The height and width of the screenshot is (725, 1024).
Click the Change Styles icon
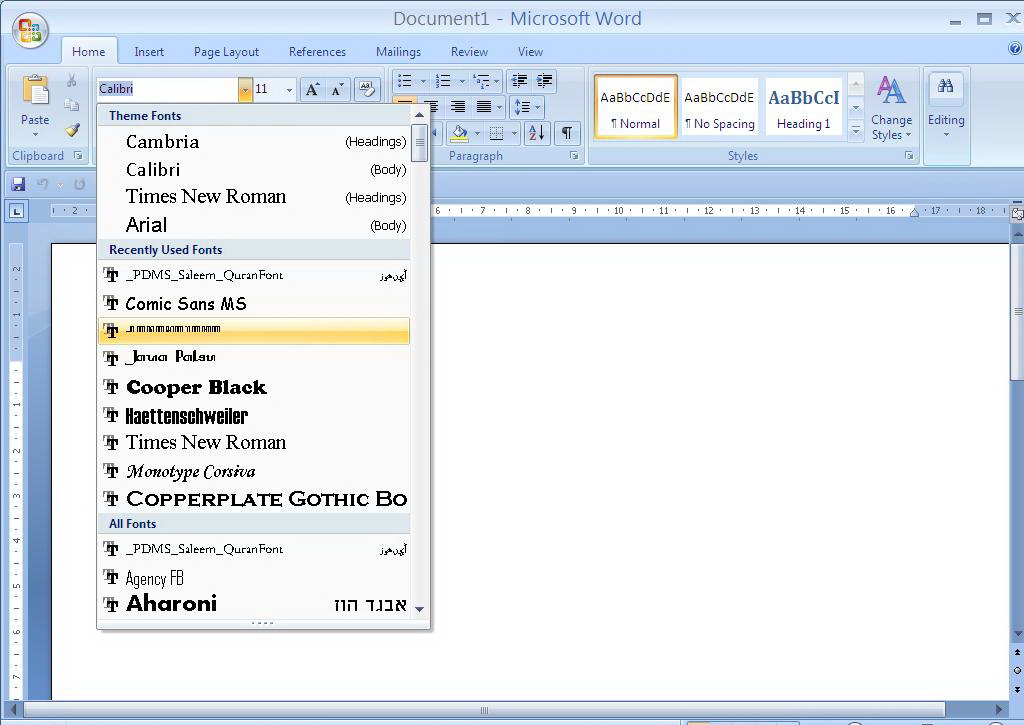(891, 91)
